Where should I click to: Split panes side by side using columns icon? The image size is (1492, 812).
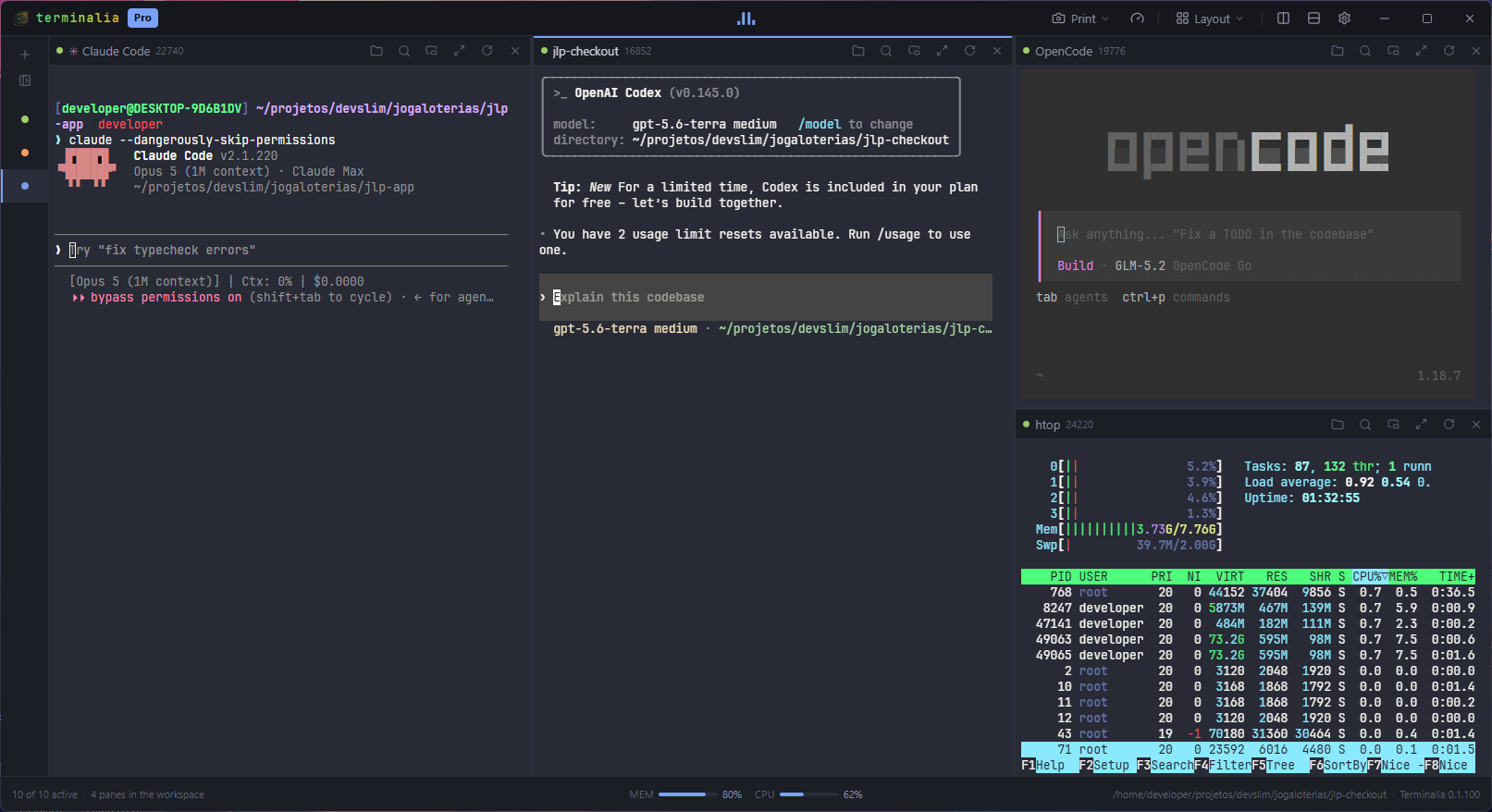point(1283,18)
